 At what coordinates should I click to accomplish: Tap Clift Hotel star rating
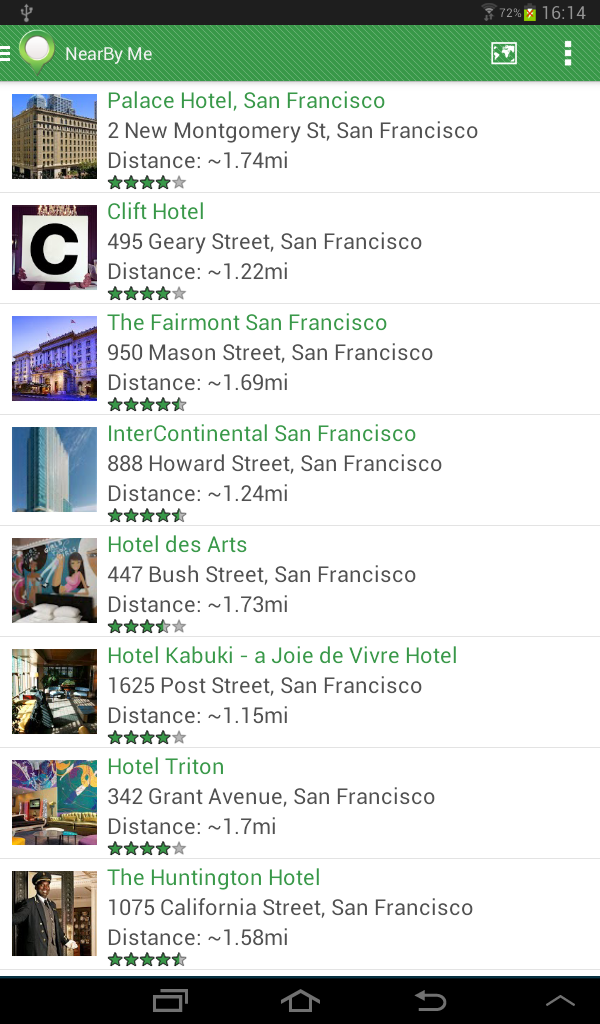pyautogui.click(x=147, y=294)
